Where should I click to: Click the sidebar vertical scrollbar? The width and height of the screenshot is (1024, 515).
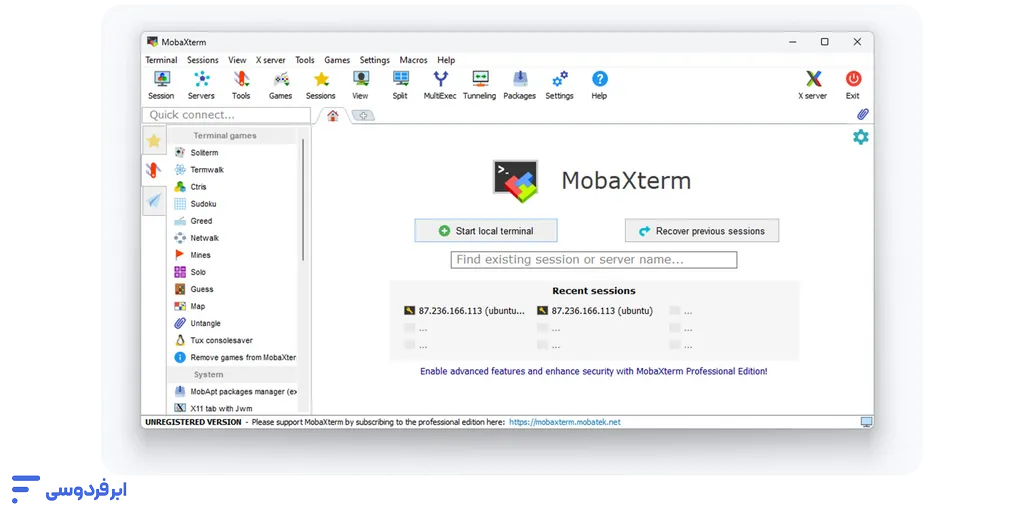[303, 199]
